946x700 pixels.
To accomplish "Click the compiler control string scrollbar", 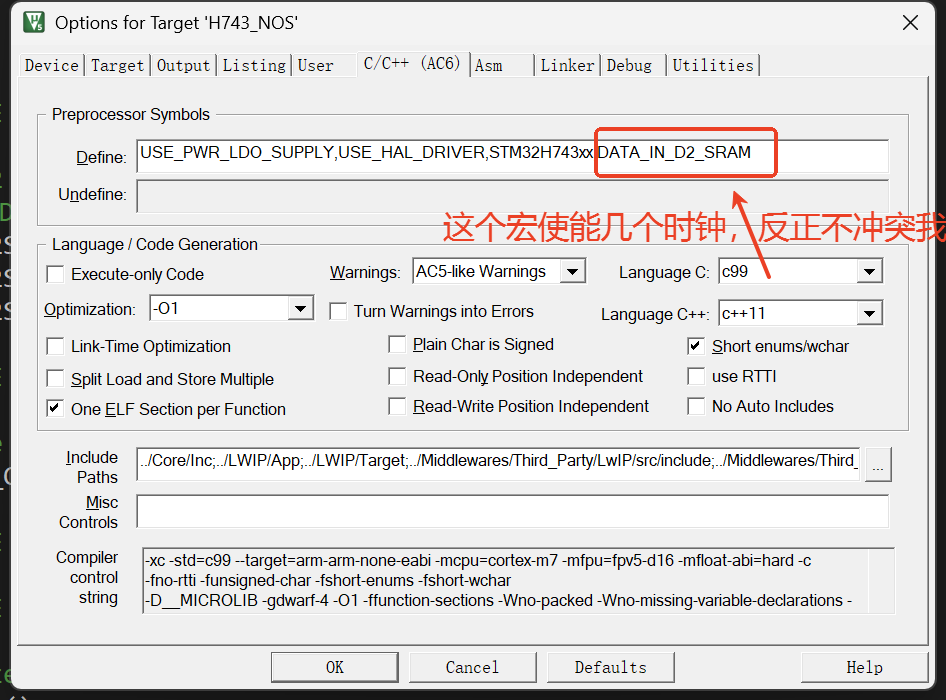I will pos(881,581).
